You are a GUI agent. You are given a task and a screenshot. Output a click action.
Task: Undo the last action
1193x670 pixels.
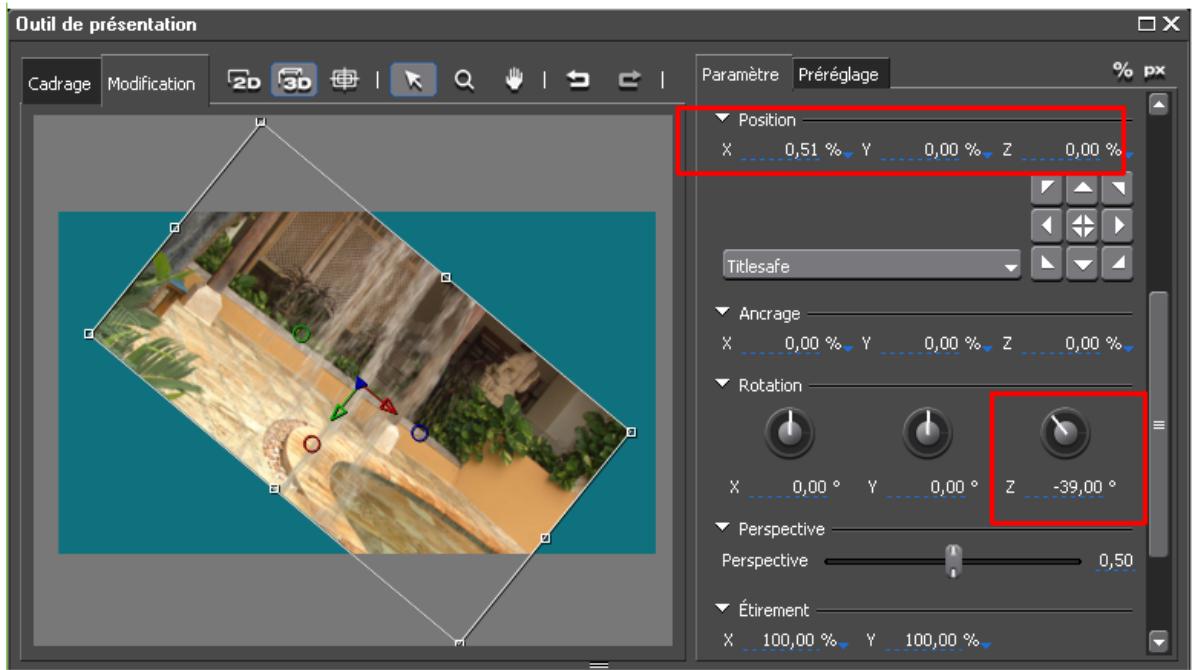pos(578,79)
